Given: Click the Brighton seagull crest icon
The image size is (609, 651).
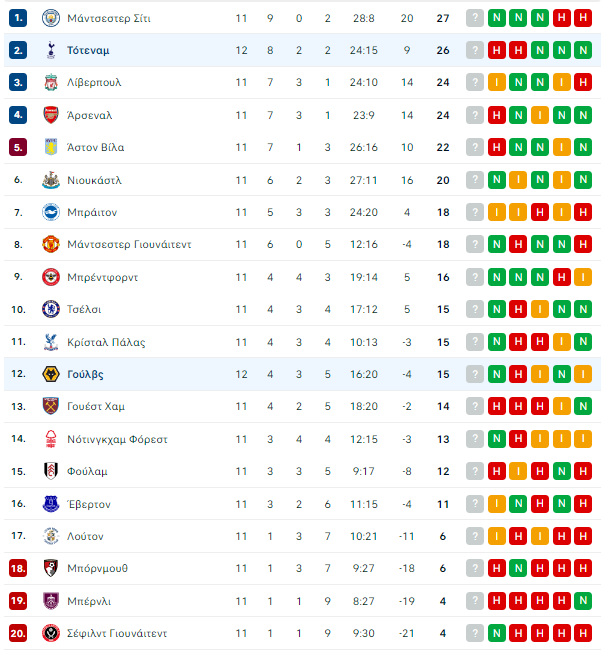Looking at the screenshot, I should (51, 212).
